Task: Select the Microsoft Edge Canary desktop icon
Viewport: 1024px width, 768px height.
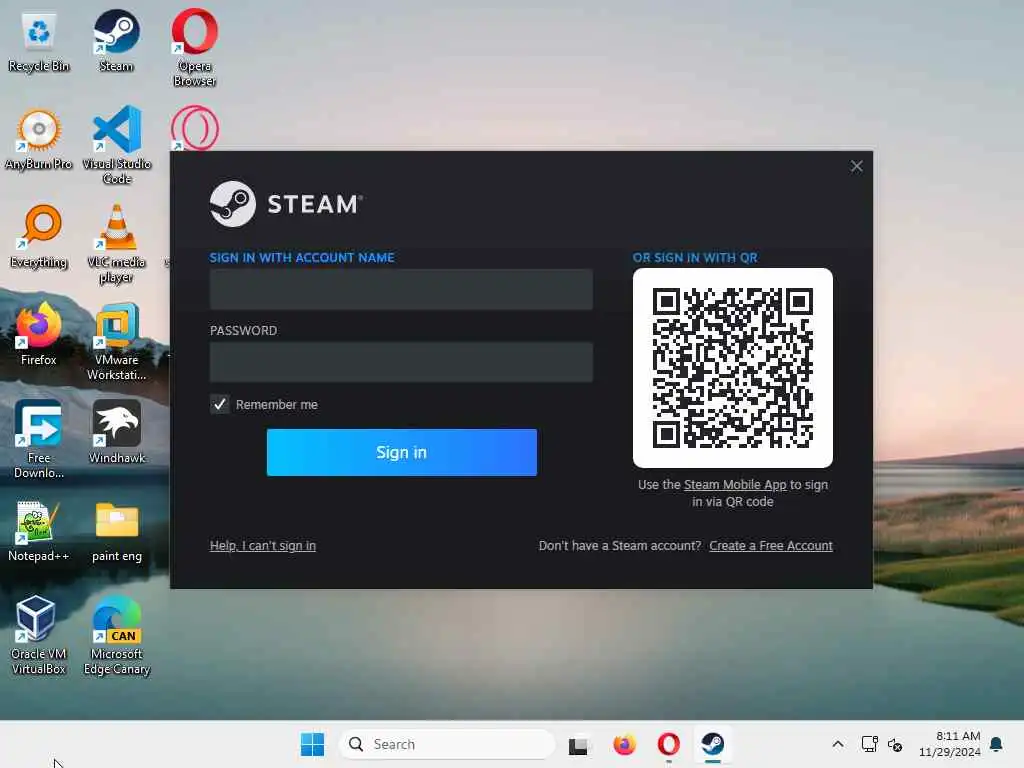Action: click(x=116, y=635)
